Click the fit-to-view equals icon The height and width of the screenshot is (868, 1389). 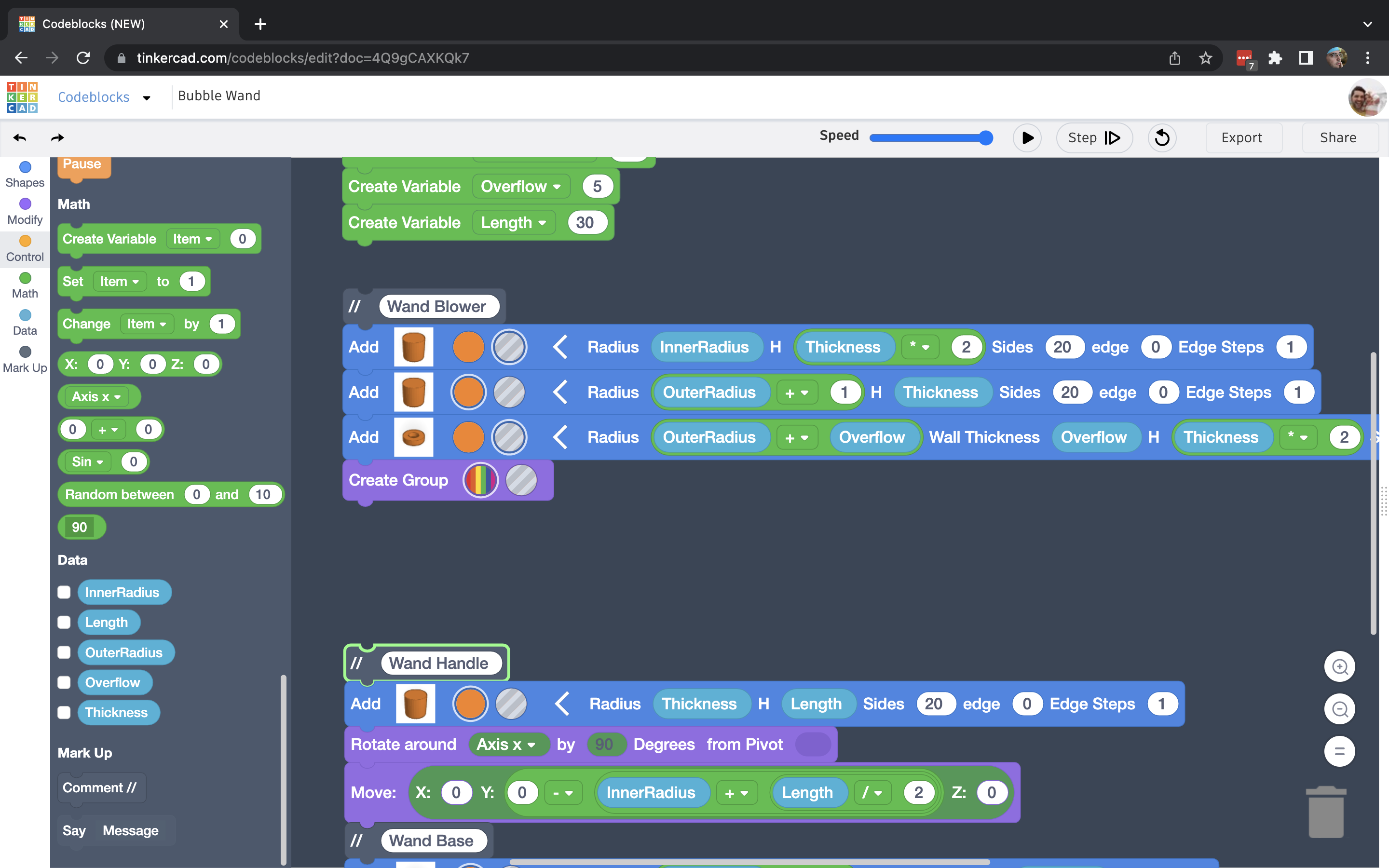click(1339, 751)
